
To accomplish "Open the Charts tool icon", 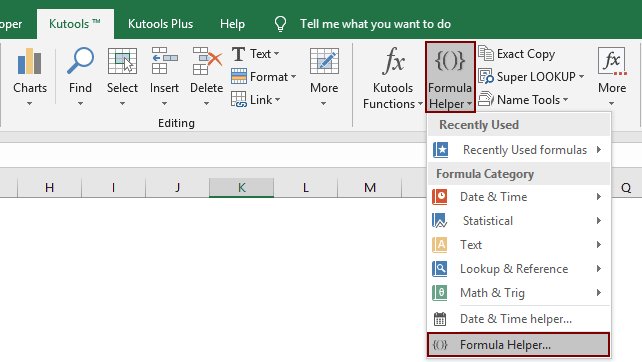I will [x=29, y=61].
